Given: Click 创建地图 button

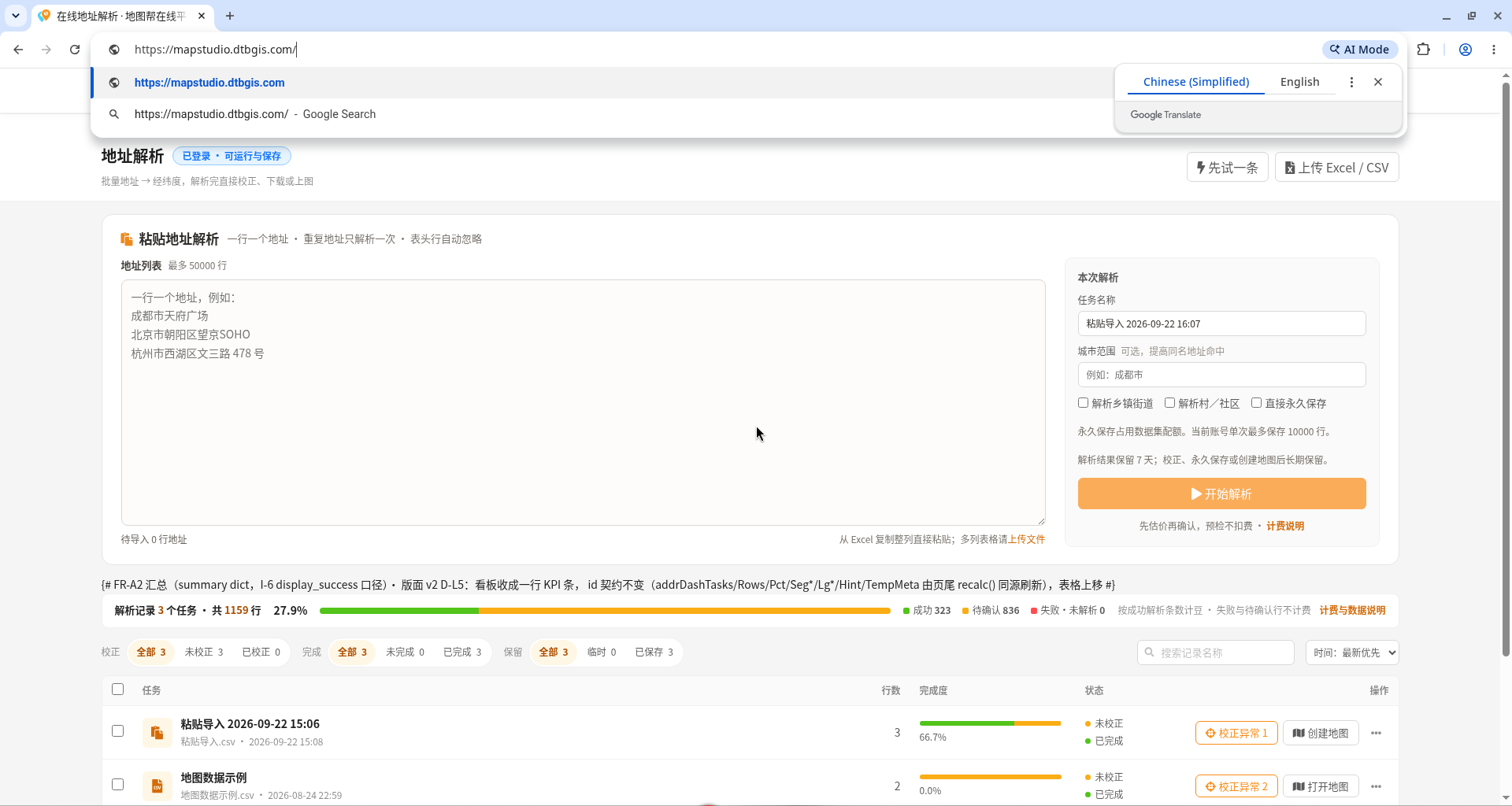Looking at the screenshot, I should pos(1321,733).
